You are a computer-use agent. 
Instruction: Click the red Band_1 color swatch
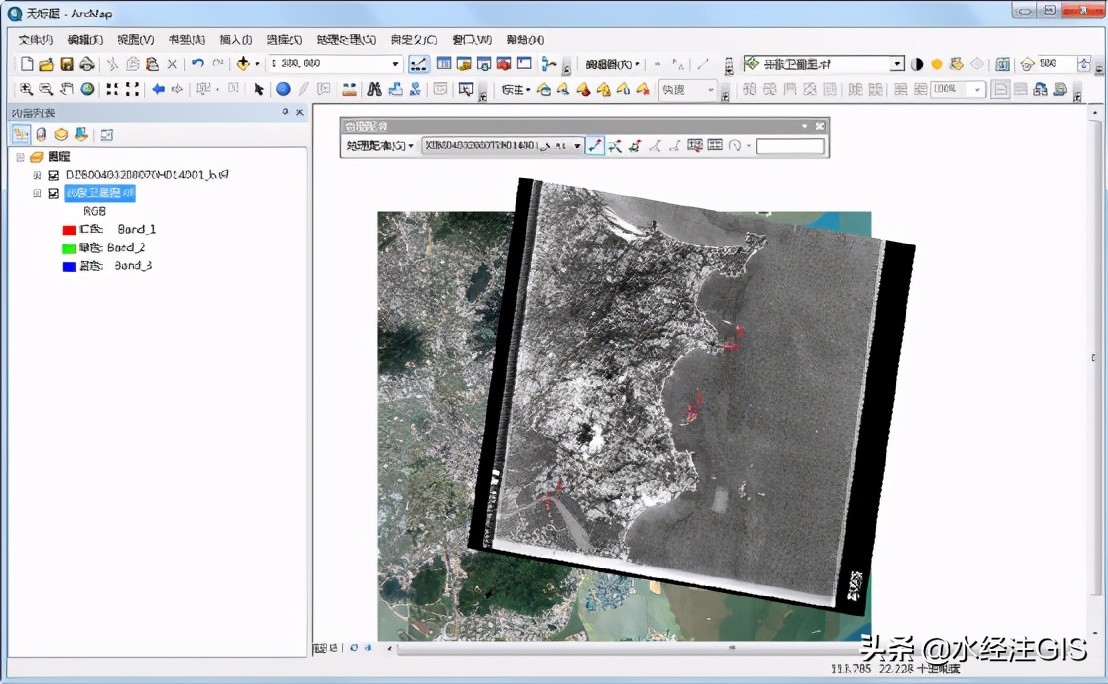tap(69, 230)
